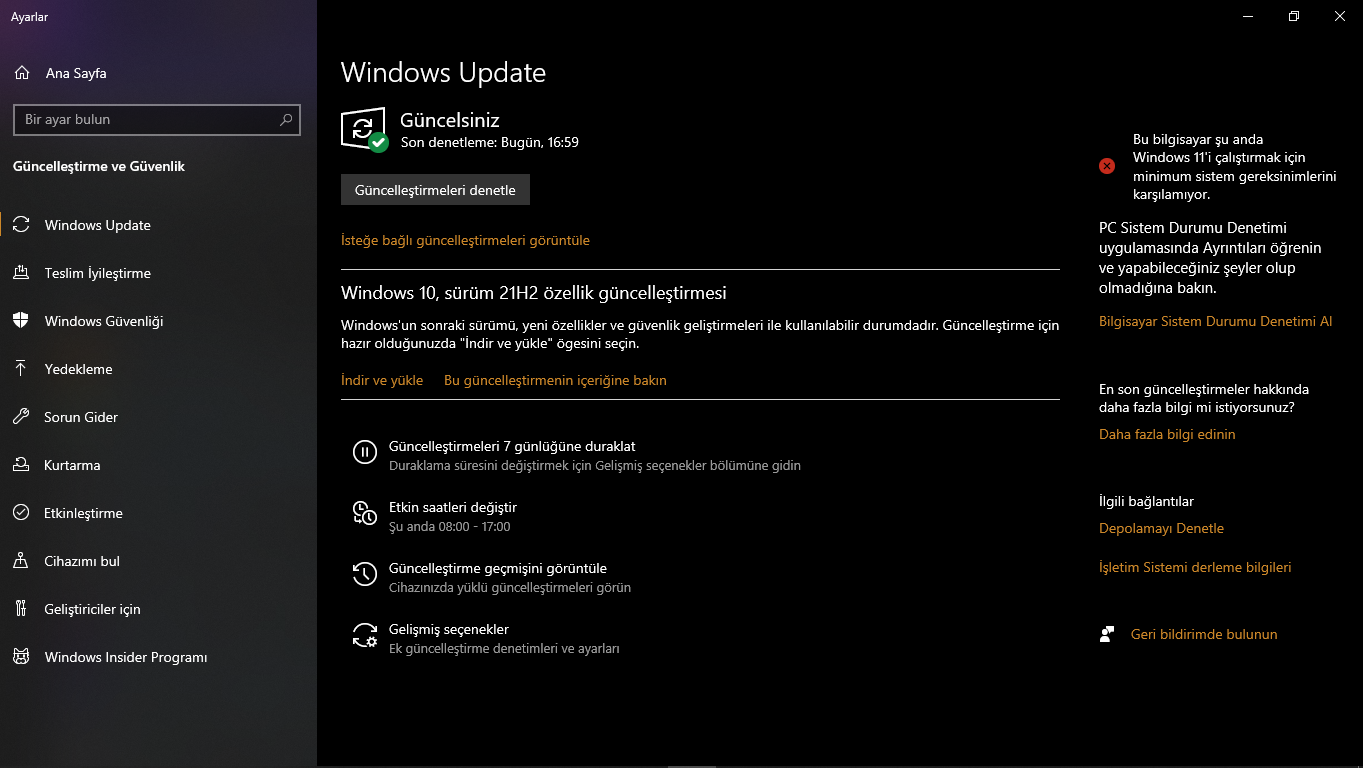1363x768 pixels.
Task: Click the Yedekleme upload arrow icon
Action: click(x=21, y=369)
